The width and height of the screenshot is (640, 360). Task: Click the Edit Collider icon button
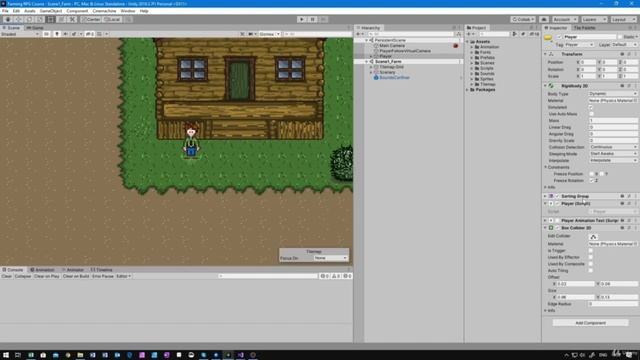(x=593, y=236)
